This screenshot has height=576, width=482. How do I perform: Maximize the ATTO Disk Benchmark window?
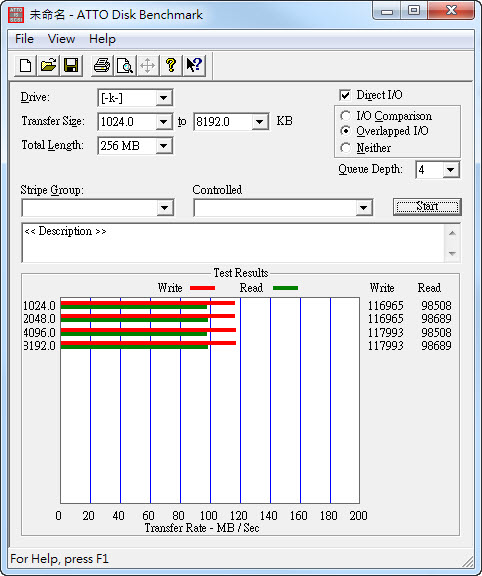click(414, 11)
